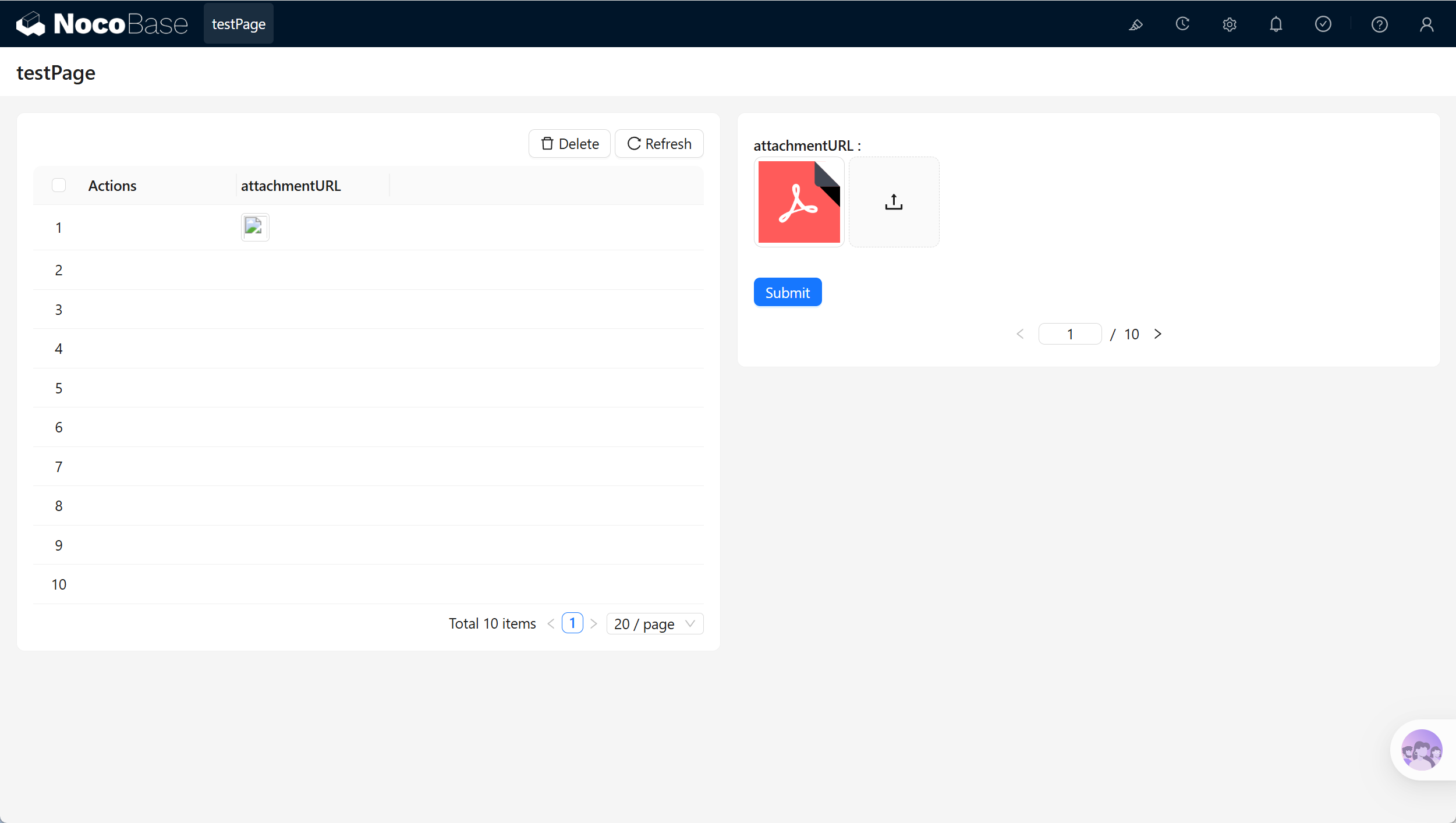
Task: Open the PDF attachment preview
Action: tap(799, 202)
